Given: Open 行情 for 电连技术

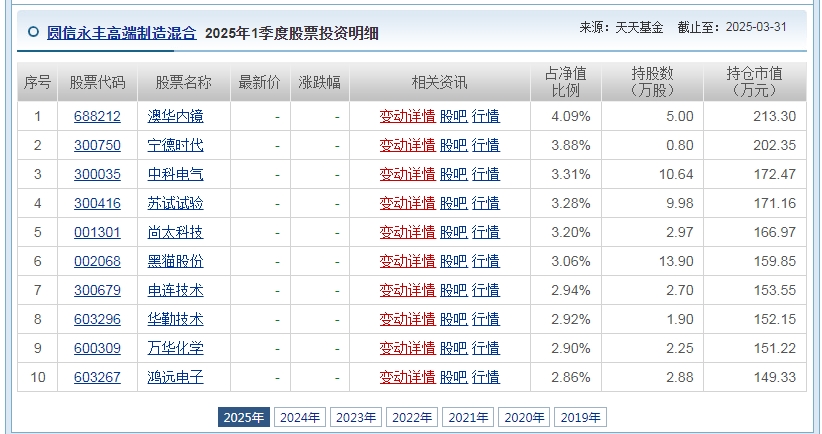Looking at the screenshot, I should point(486,290).
